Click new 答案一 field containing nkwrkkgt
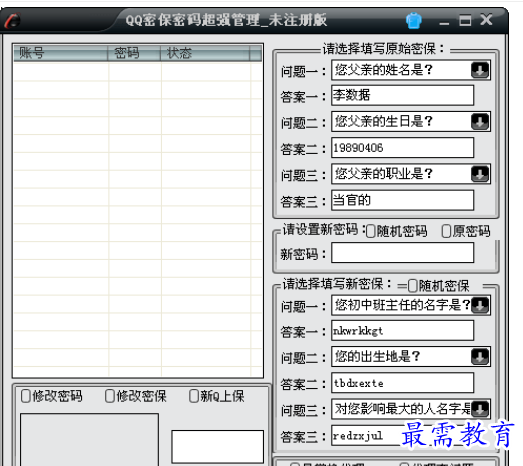The width and height of the screenshot is (523, 466). 402,331
